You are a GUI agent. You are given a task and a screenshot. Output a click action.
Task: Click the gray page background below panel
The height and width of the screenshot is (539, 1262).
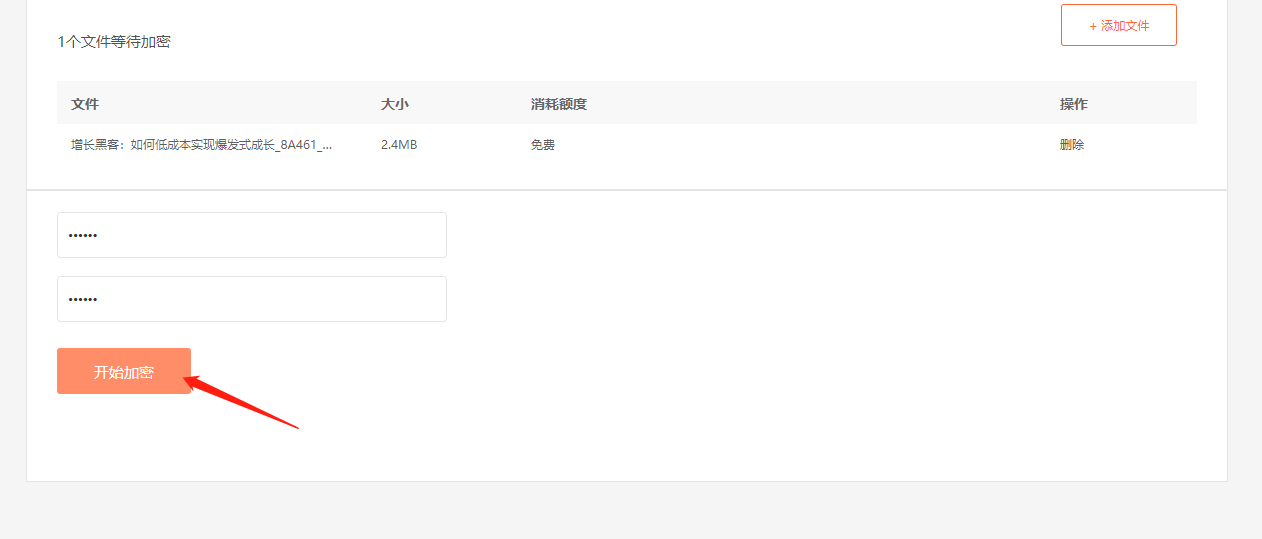point(630,512)
